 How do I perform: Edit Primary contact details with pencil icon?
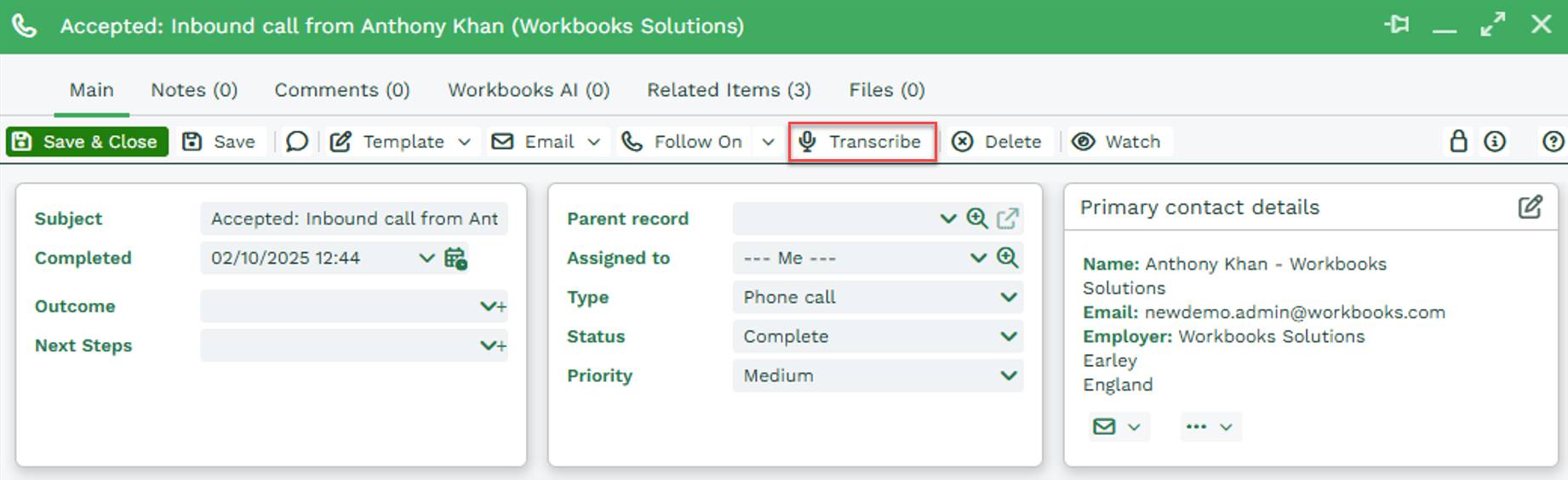click(1529, 207)
